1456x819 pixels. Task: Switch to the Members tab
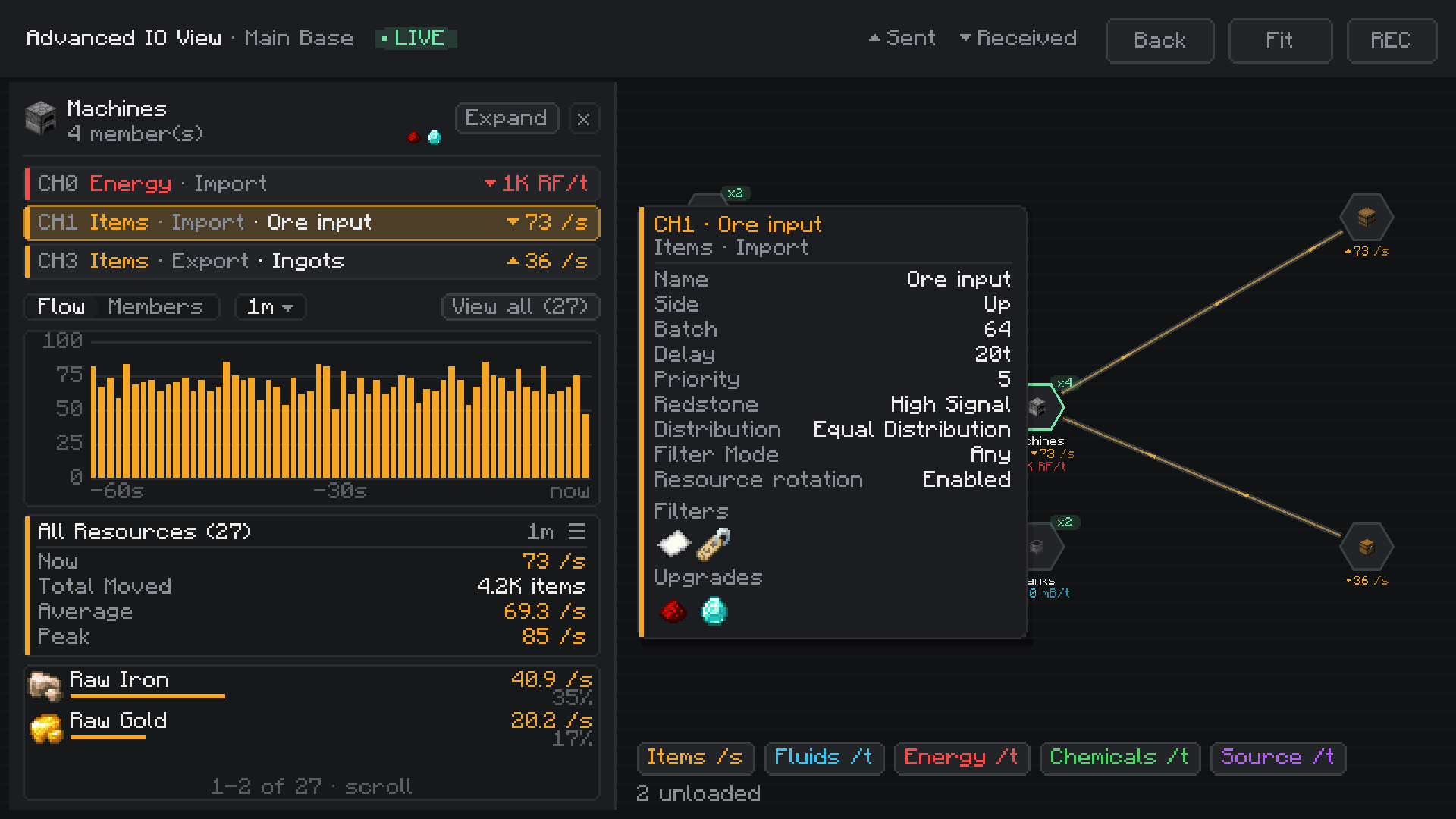click(x=155, y=306)
